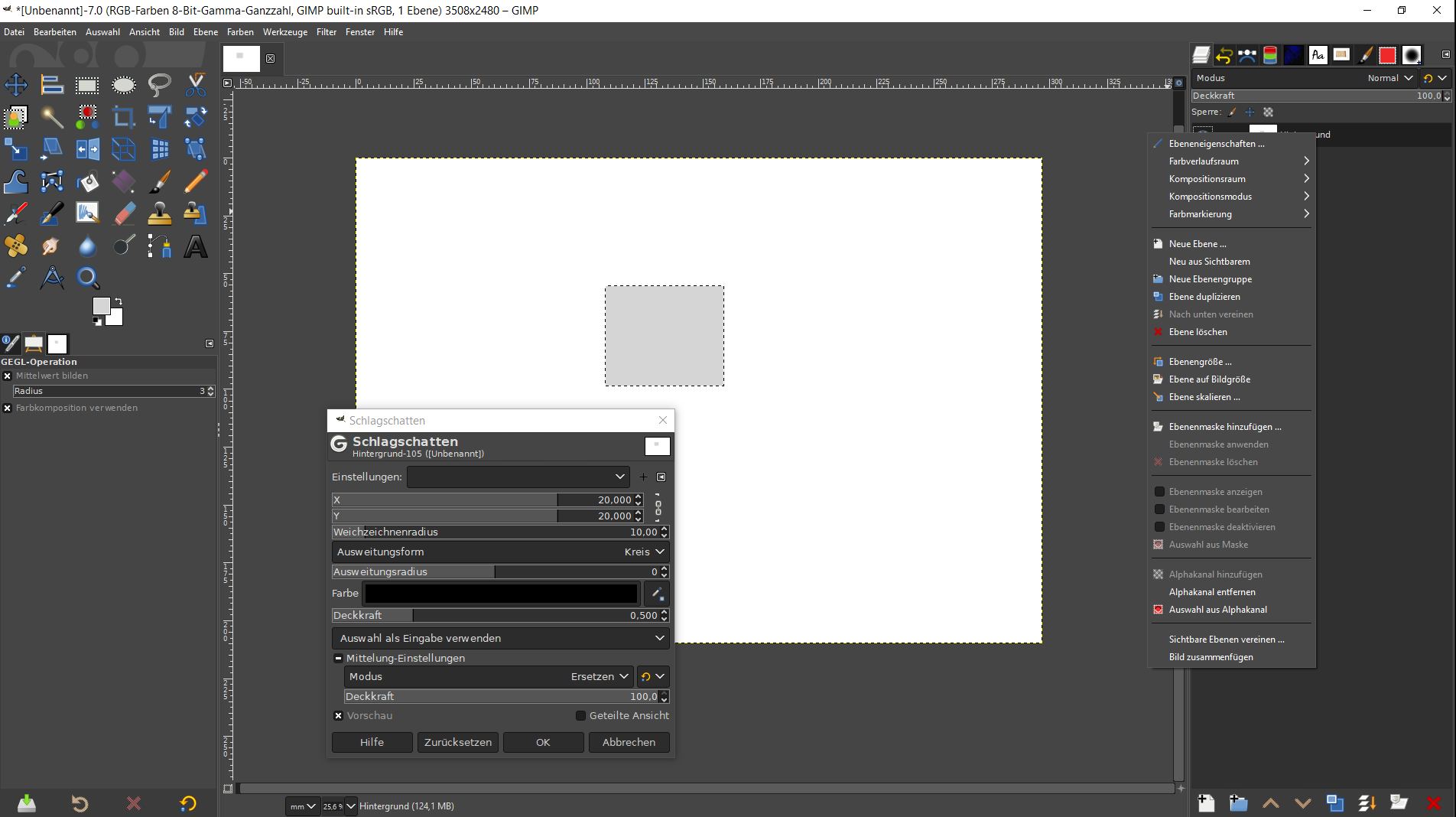Viewport: 1456px width, 817px height.
Task: Pick the Text tool
Action: [x=196, y=246]
